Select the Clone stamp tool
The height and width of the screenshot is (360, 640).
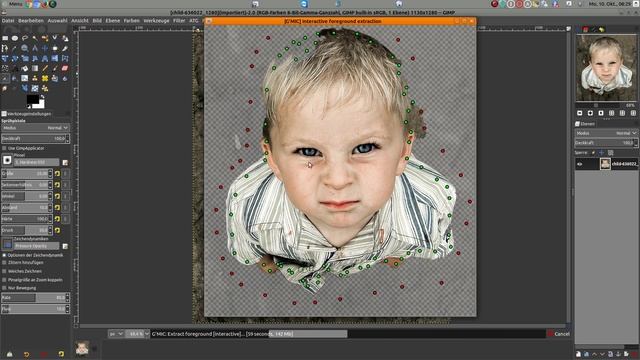35,78
